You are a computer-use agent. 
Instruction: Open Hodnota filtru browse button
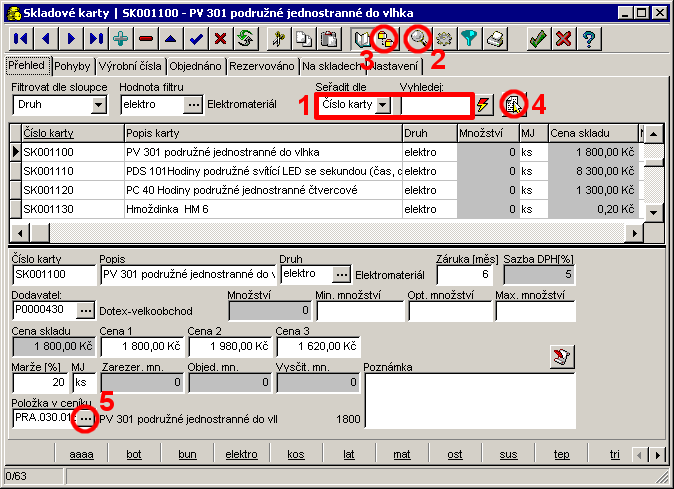pos(194,105)
